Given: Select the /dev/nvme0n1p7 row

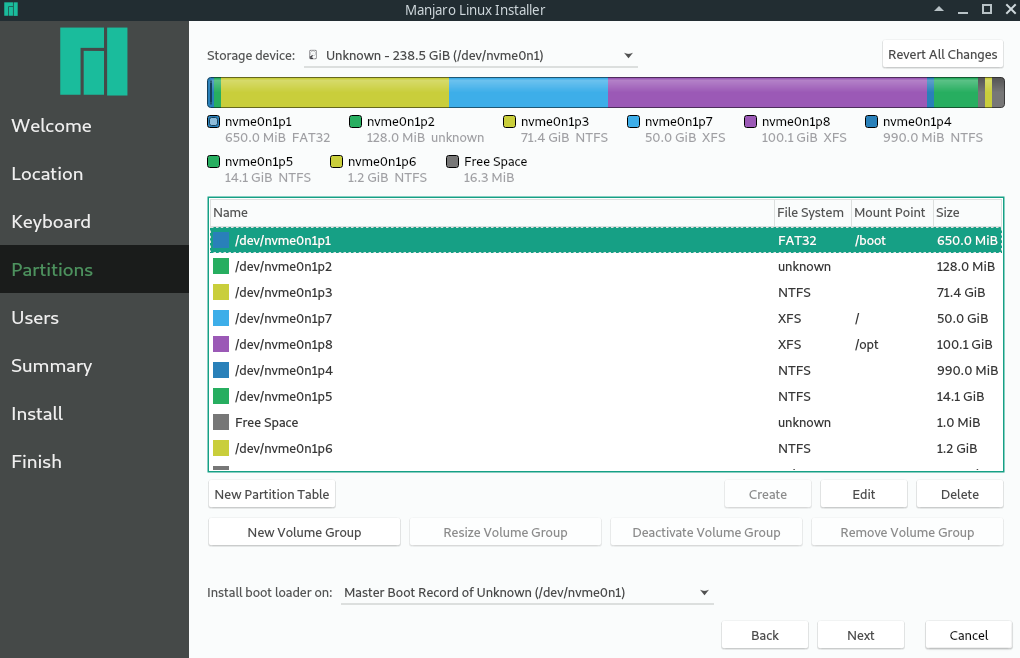Looking at the screenshot, I should click(606, 319).
